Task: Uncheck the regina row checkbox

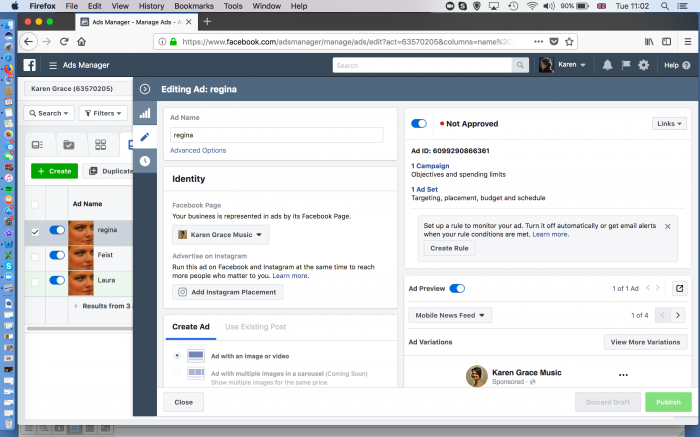Action: tap(35, 232)
